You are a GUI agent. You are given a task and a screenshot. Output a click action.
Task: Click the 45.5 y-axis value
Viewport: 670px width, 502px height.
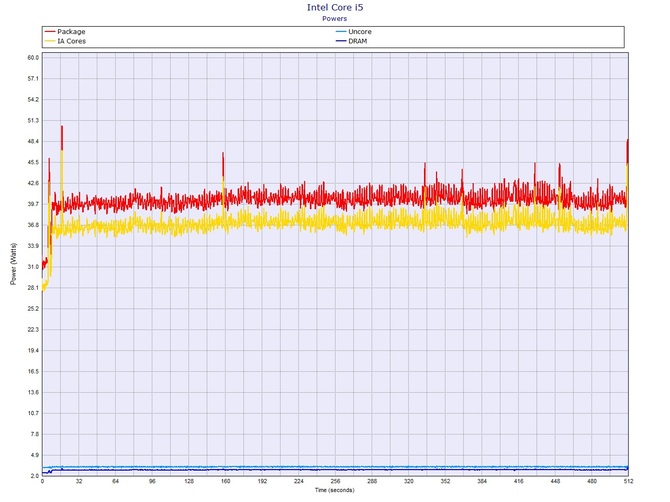(33, 162)
